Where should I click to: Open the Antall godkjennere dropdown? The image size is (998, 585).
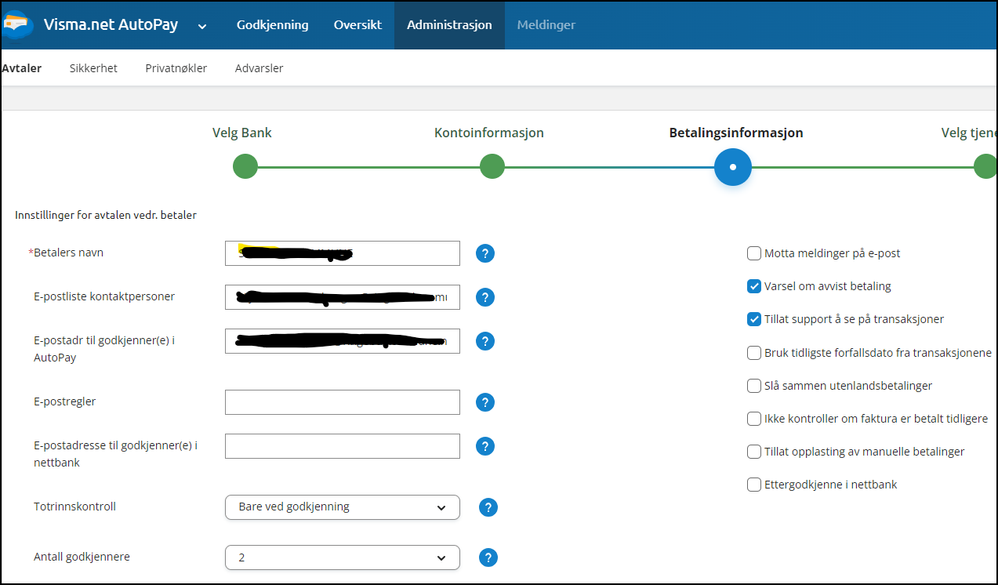342,558
